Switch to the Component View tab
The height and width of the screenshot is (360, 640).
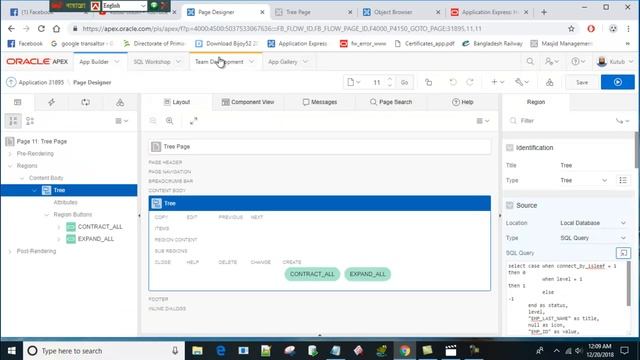click(248, 102)
